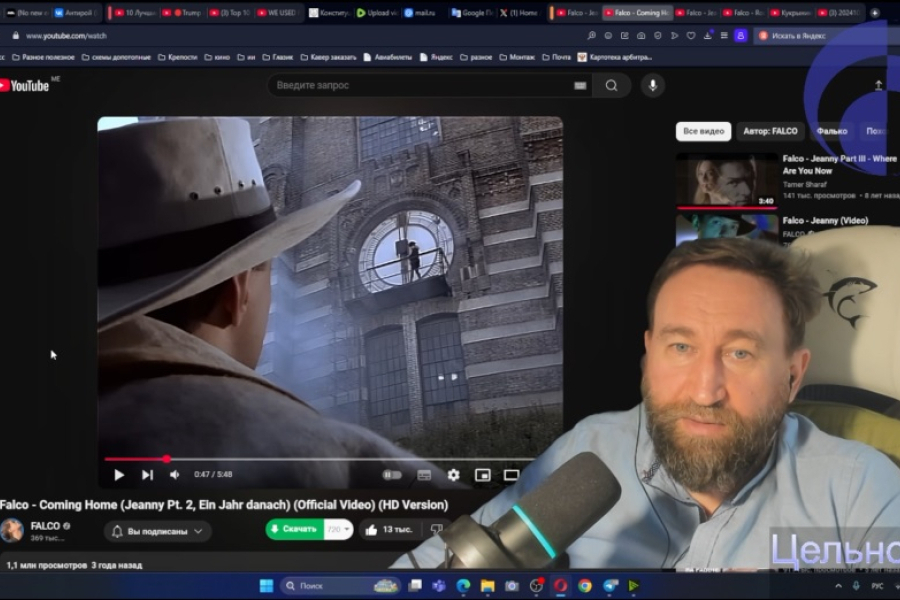Enable theater mode view
The image size is (900, 600).
pyautogui.click(x=511, y=475)
